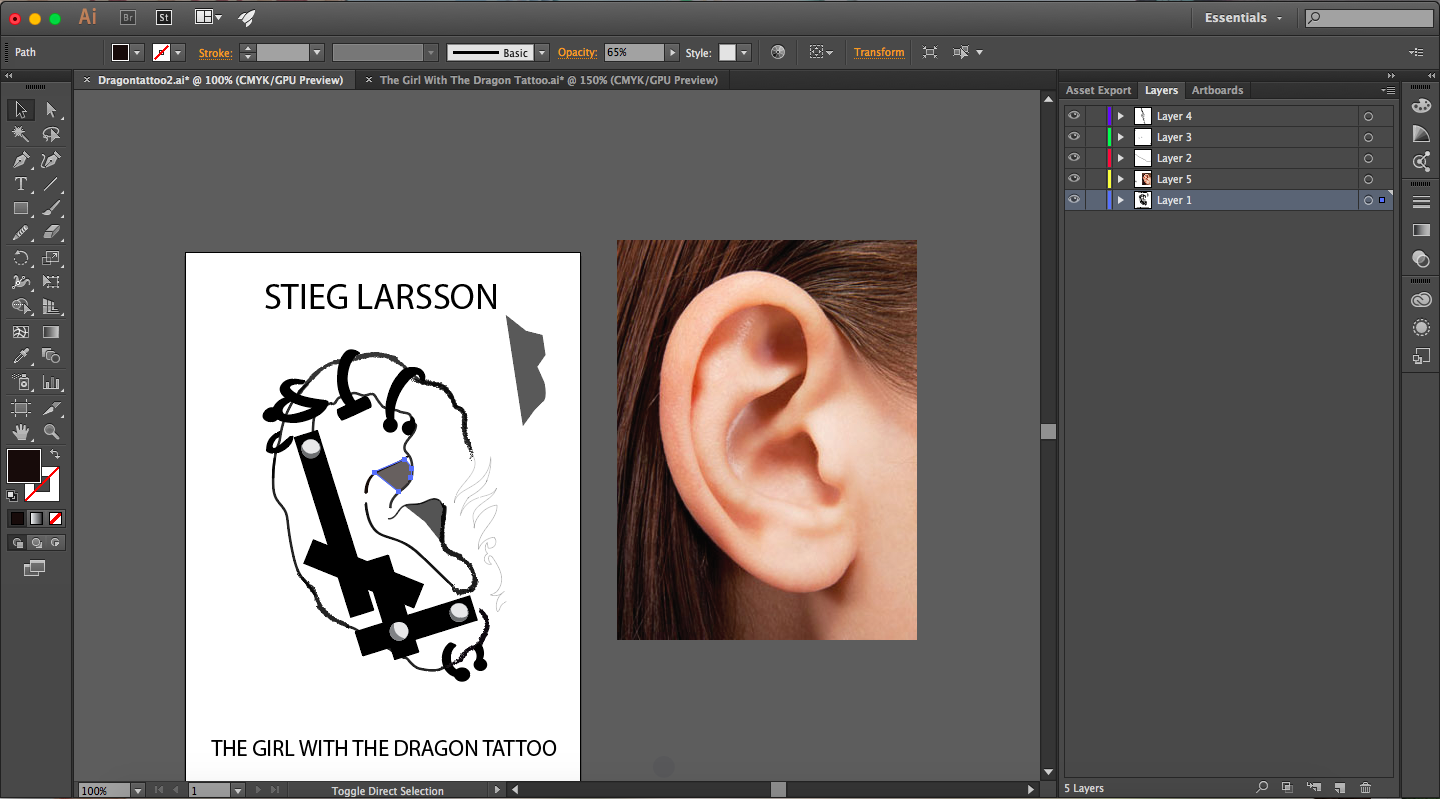Select the Direct Selection tool

tap(51, 110)
